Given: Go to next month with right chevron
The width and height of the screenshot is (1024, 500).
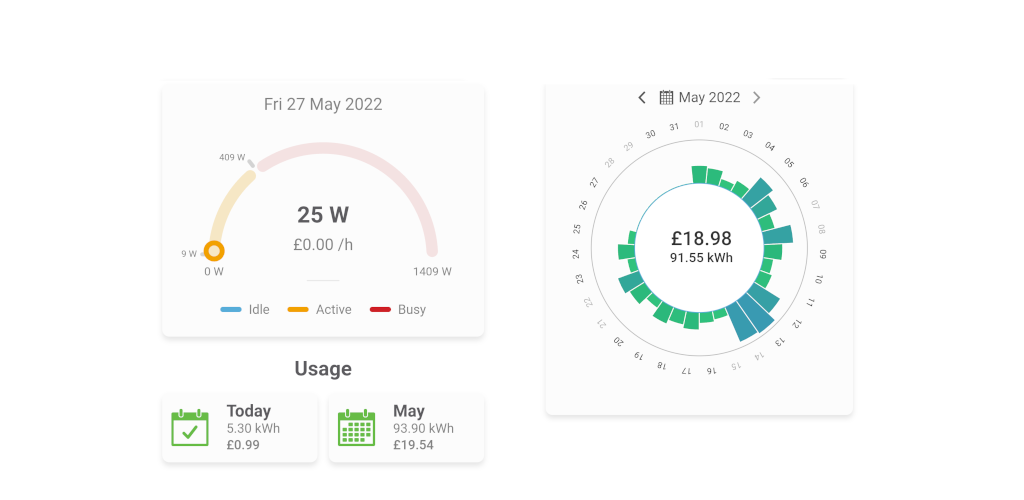Looking at the screenshot, I should [x=756, y=97].
